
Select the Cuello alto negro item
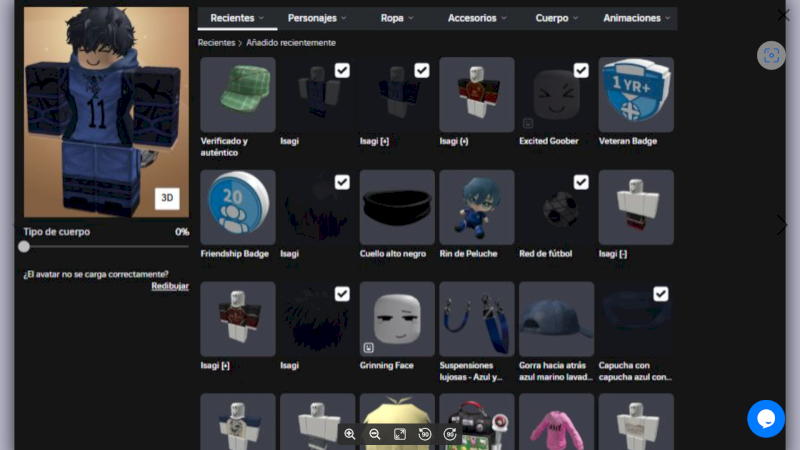397,207
